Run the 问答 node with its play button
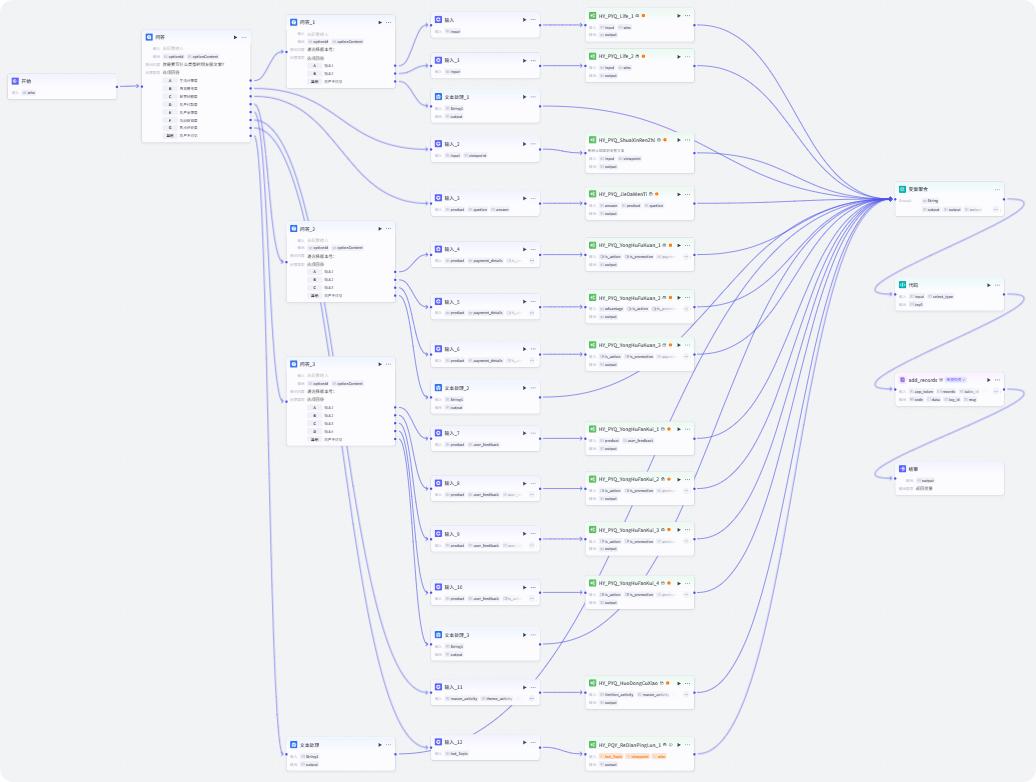The width and height of the screenshot is (1036, 782). coord(235,37)
